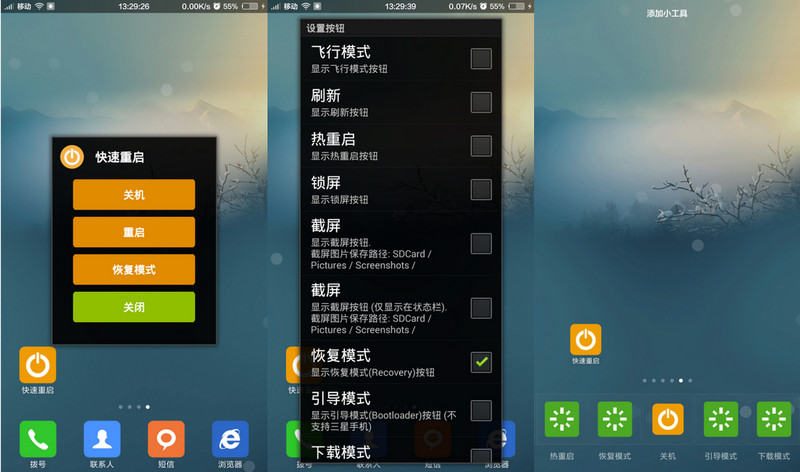Open the 浏览器 browser app
The height and width of the screenshot is (472, 800).
tap(230, 439)
